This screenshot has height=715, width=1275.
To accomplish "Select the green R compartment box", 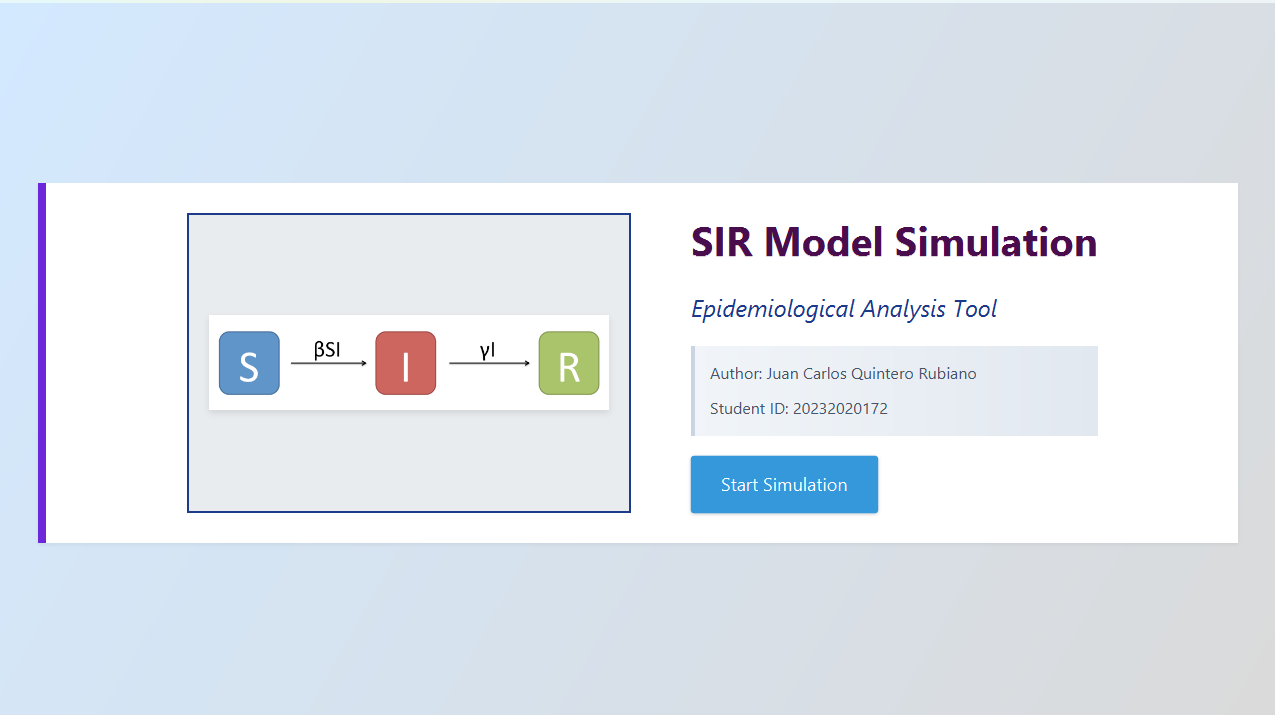I will (x=569, y=363).
